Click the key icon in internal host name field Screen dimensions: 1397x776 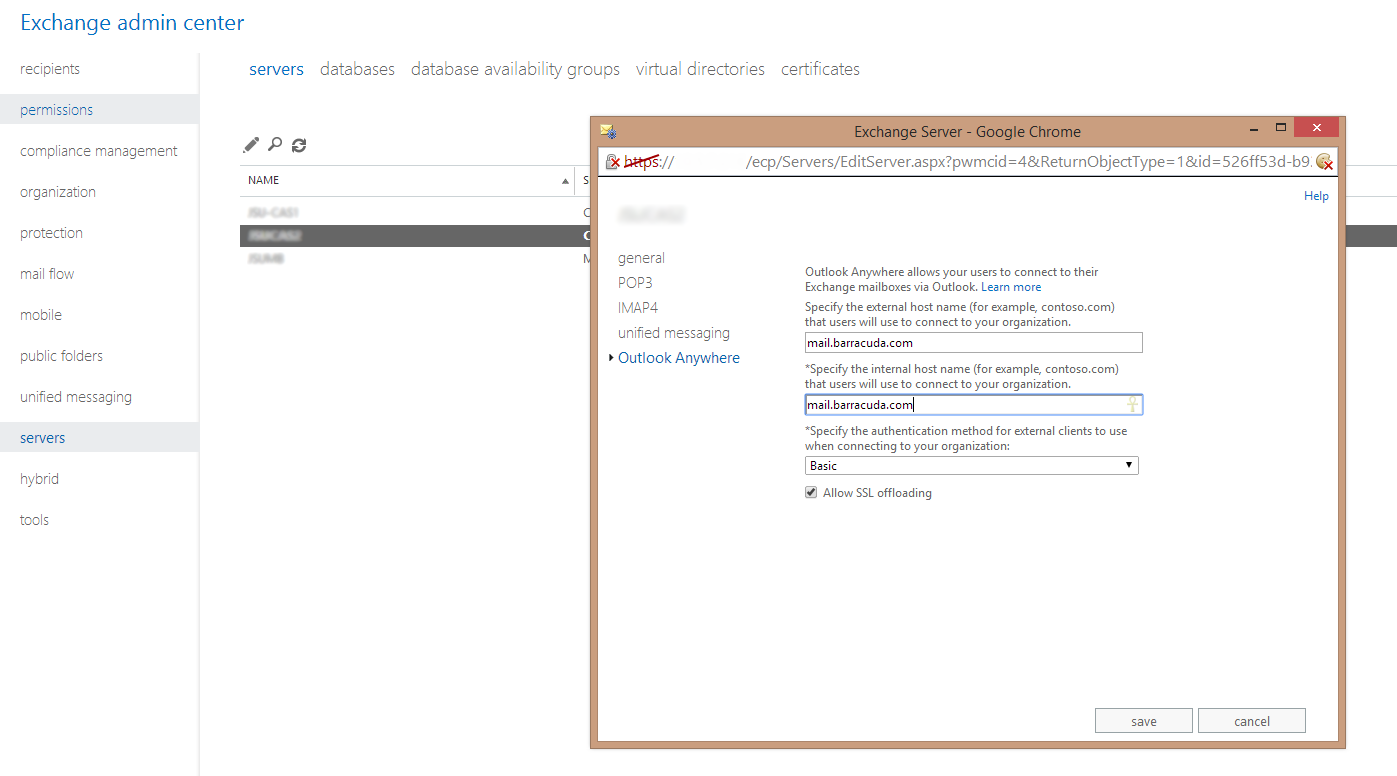tap(1132, 405)
